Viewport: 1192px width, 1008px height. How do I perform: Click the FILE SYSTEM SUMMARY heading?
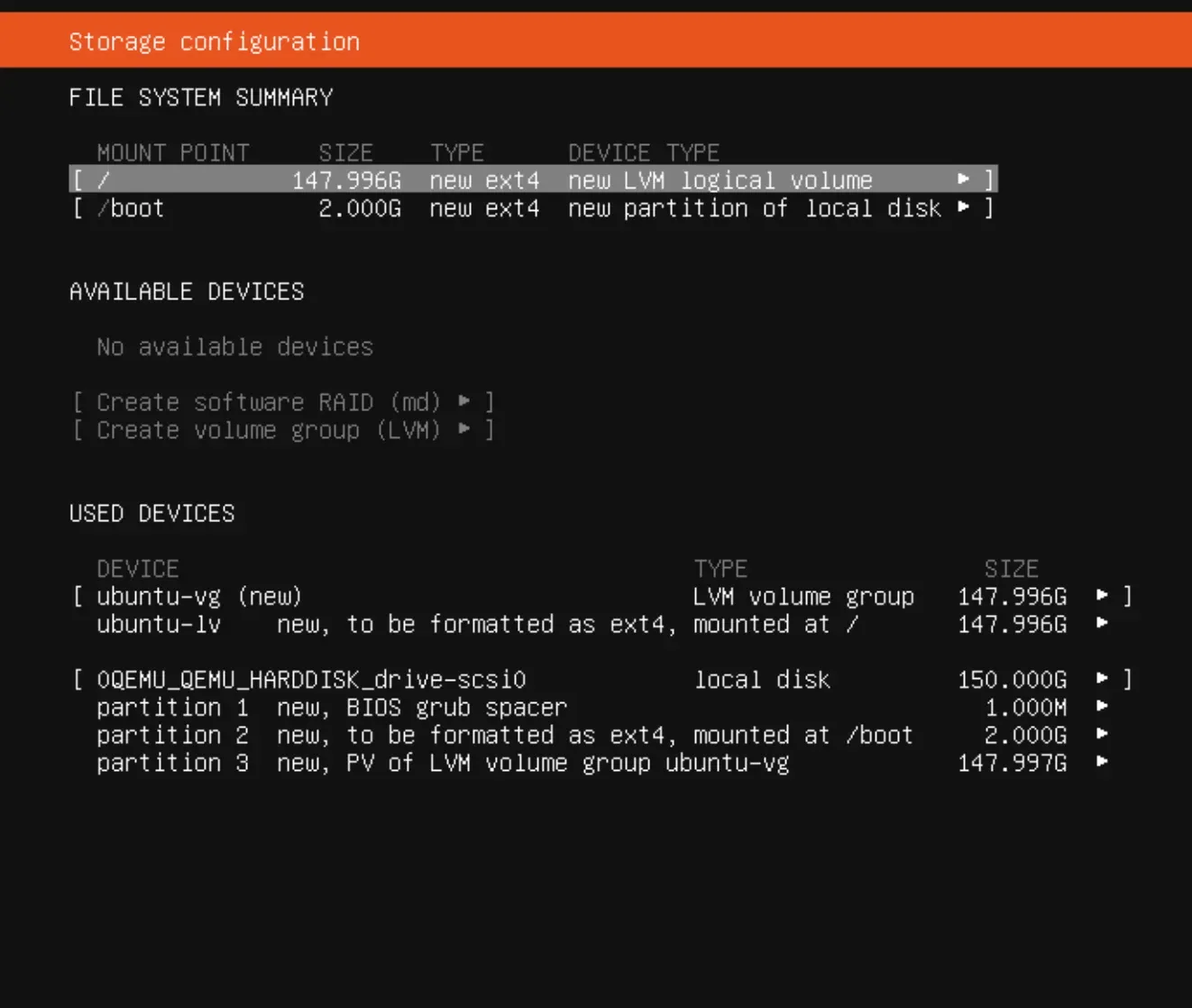click(200, 96)
